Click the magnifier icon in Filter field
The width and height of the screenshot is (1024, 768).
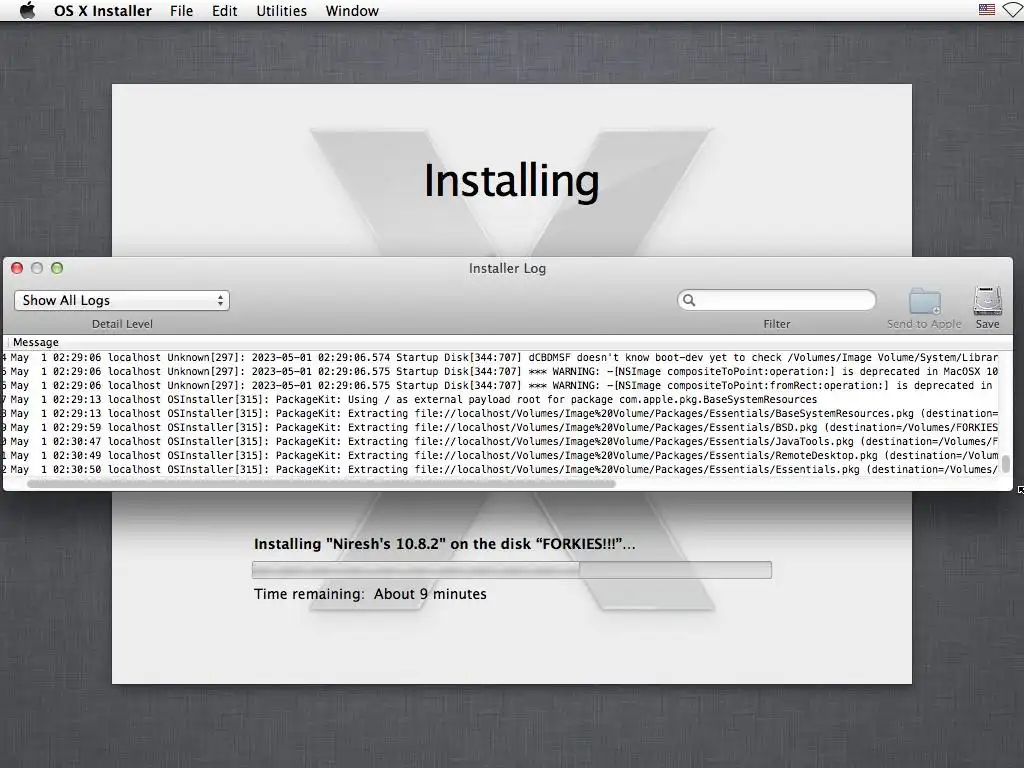[689, 300]
